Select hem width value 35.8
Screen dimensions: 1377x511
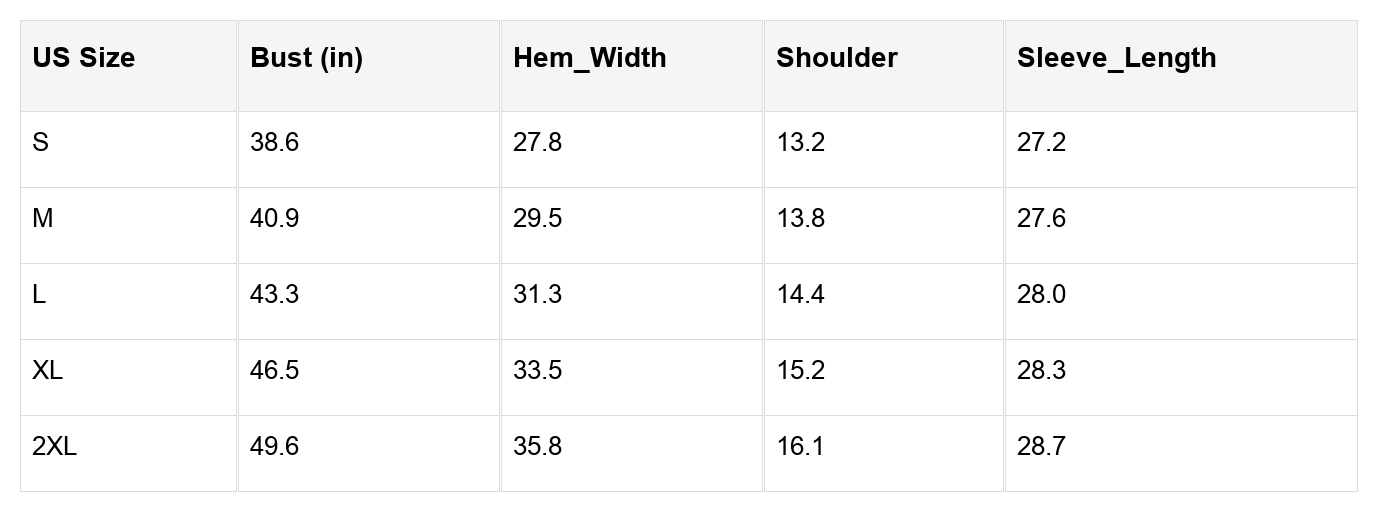537,447
